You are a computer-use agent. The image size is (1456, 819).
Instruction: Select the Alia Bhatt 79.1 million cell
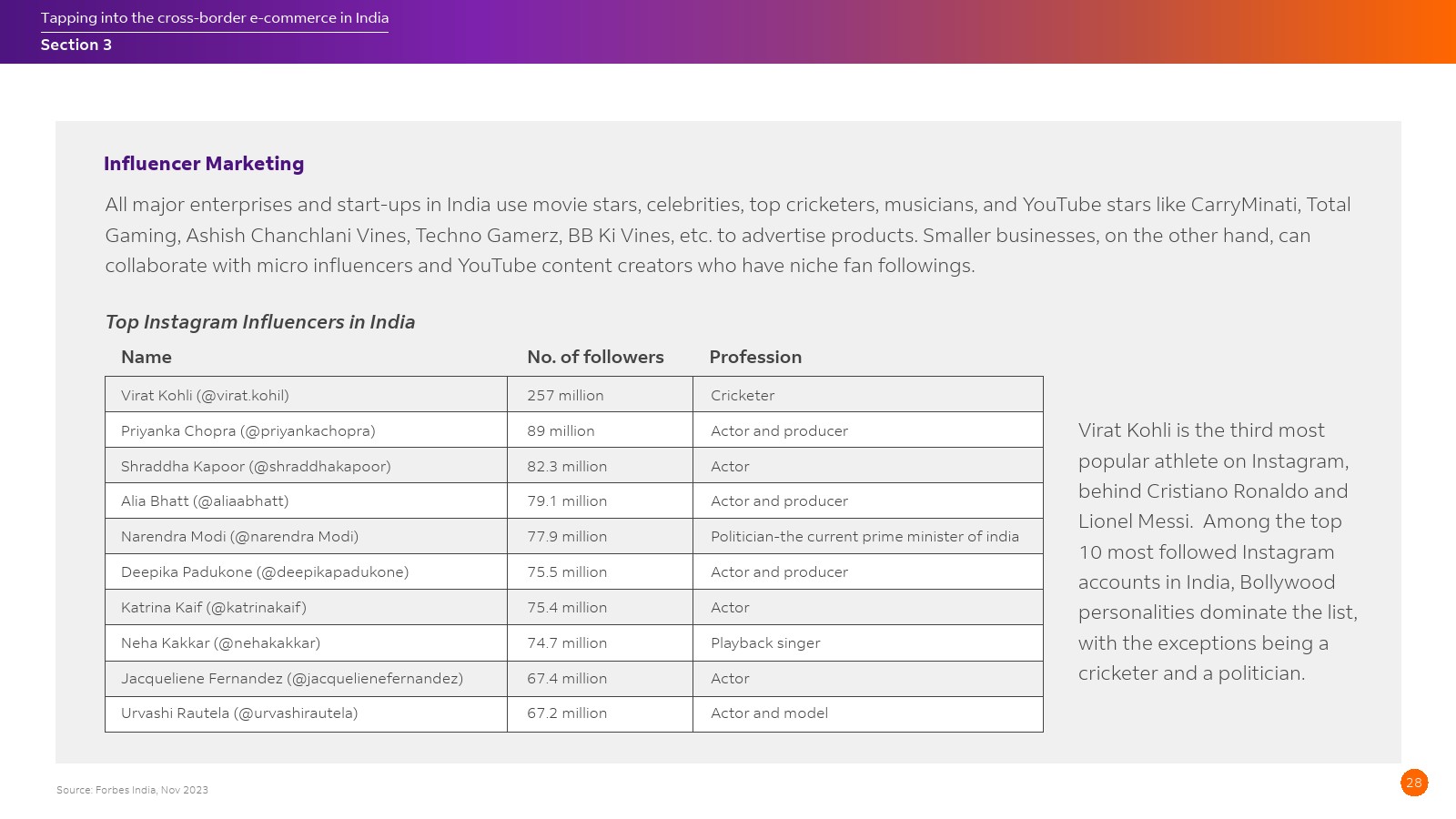pyautogui.click(x=567, y=501)
